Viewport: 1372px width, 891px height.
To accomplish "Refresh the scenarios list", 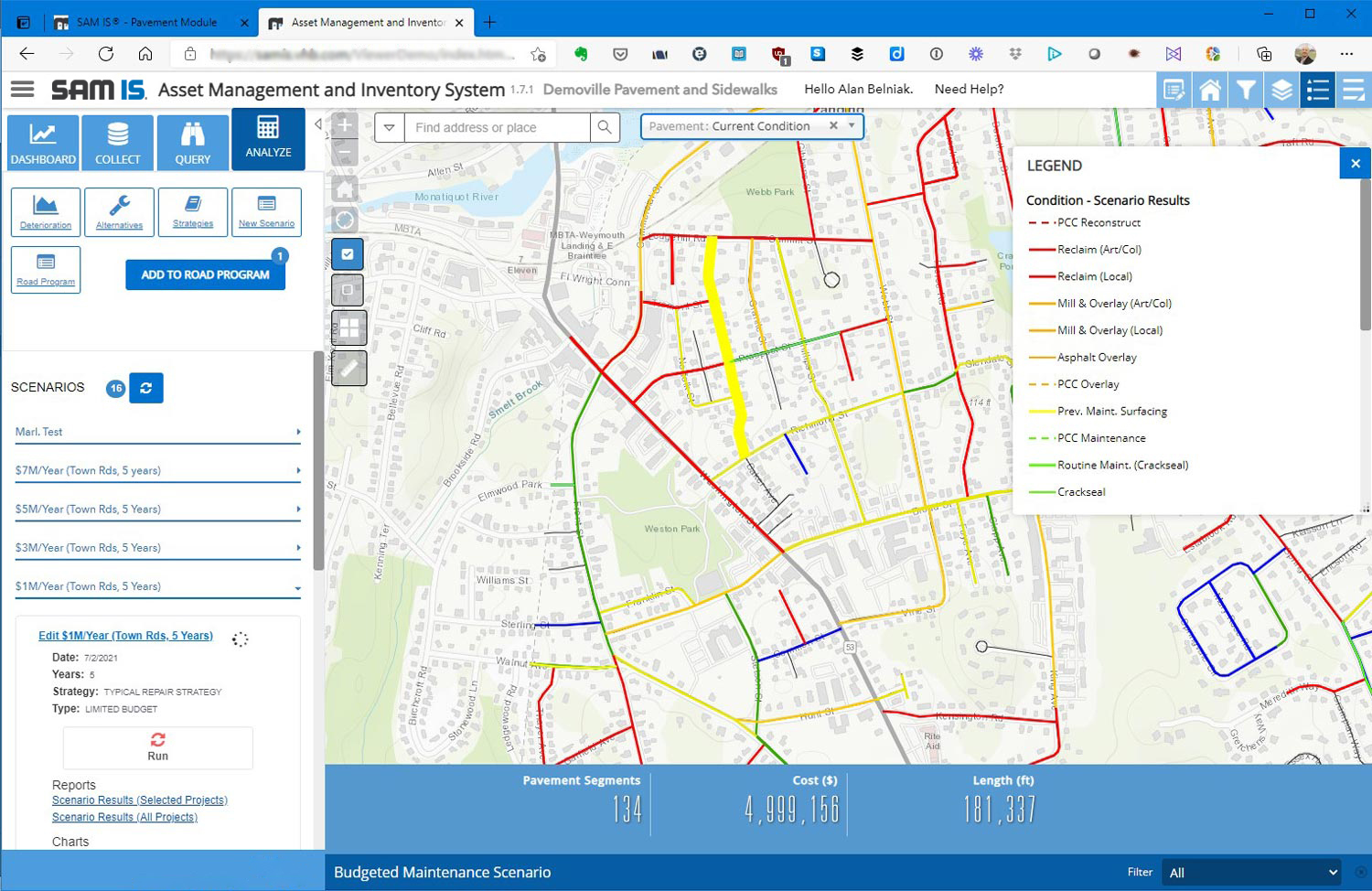I will pyautogui.click(x=146, y=388).
